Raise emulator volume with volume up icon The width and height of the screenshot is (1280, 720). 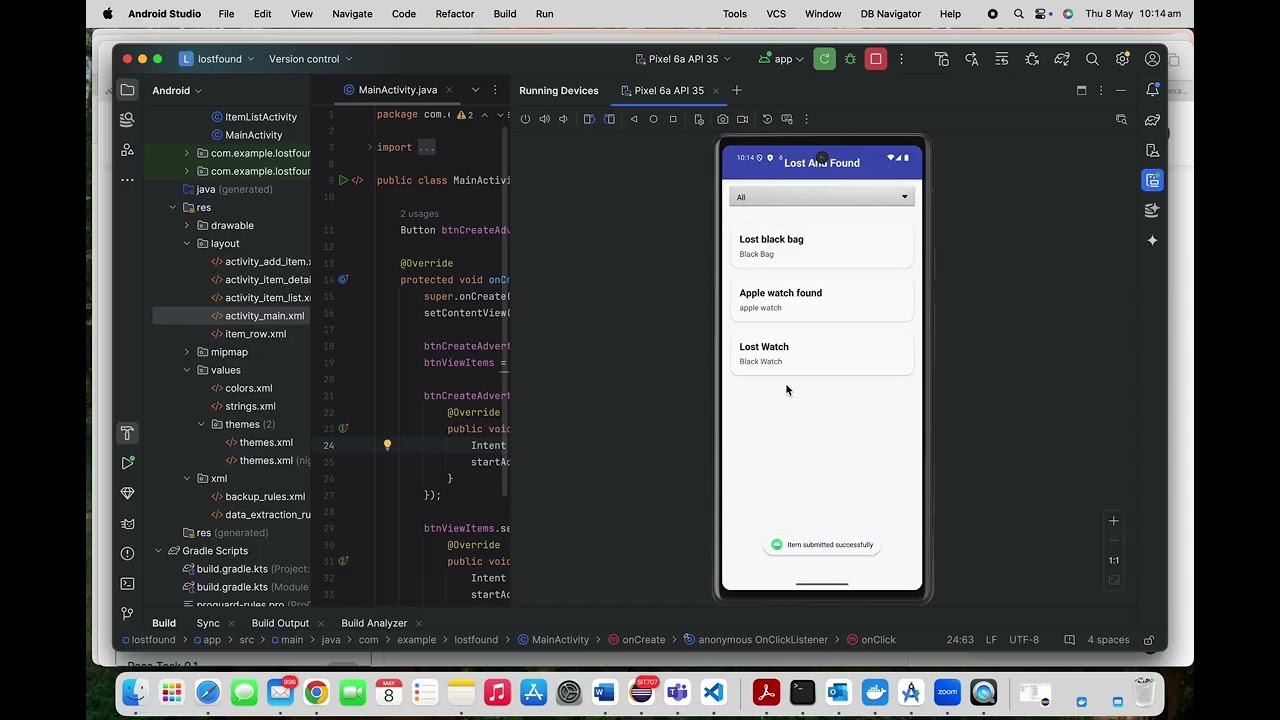pos(544,119)
